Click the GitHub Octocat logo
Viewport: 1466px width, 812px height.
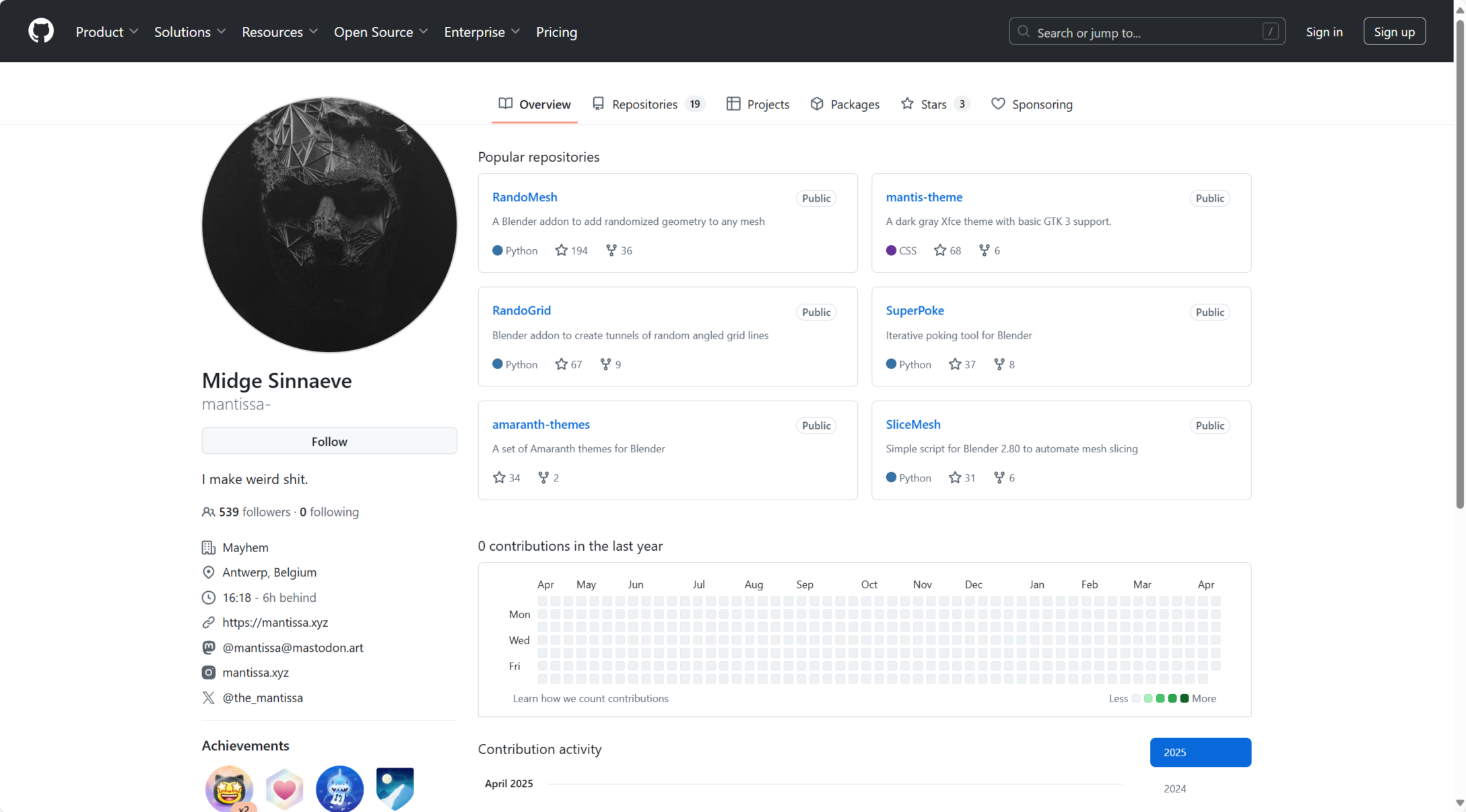(x=41, y=31)
